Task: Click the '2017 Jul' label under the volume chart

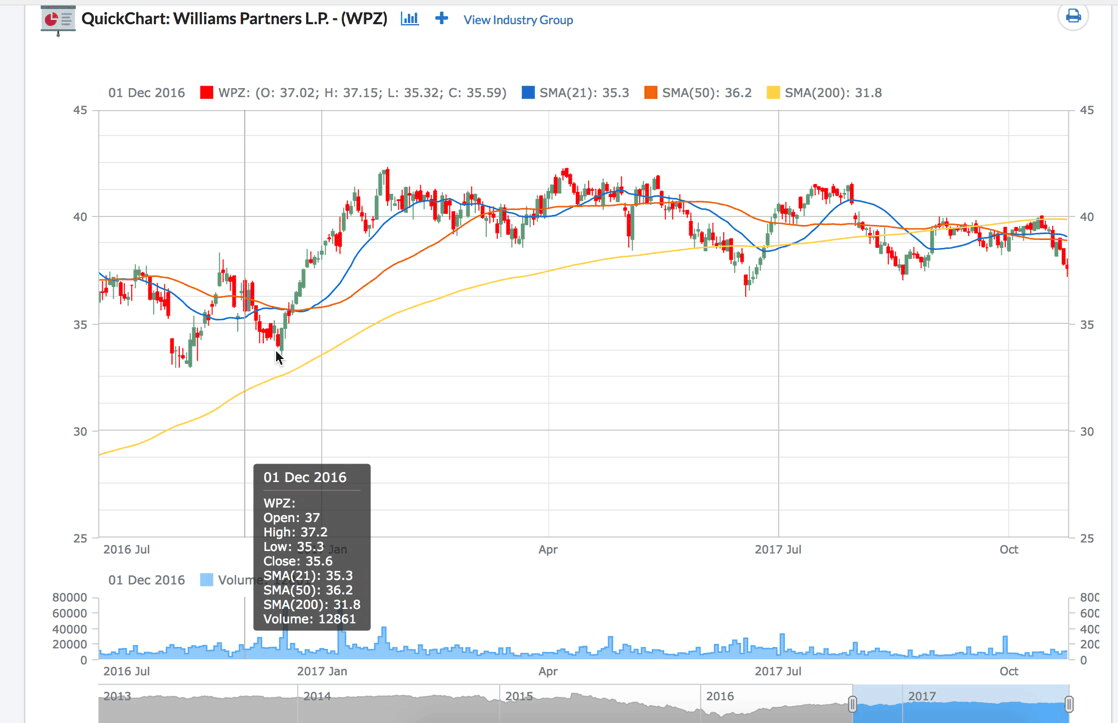Action: 778,671
